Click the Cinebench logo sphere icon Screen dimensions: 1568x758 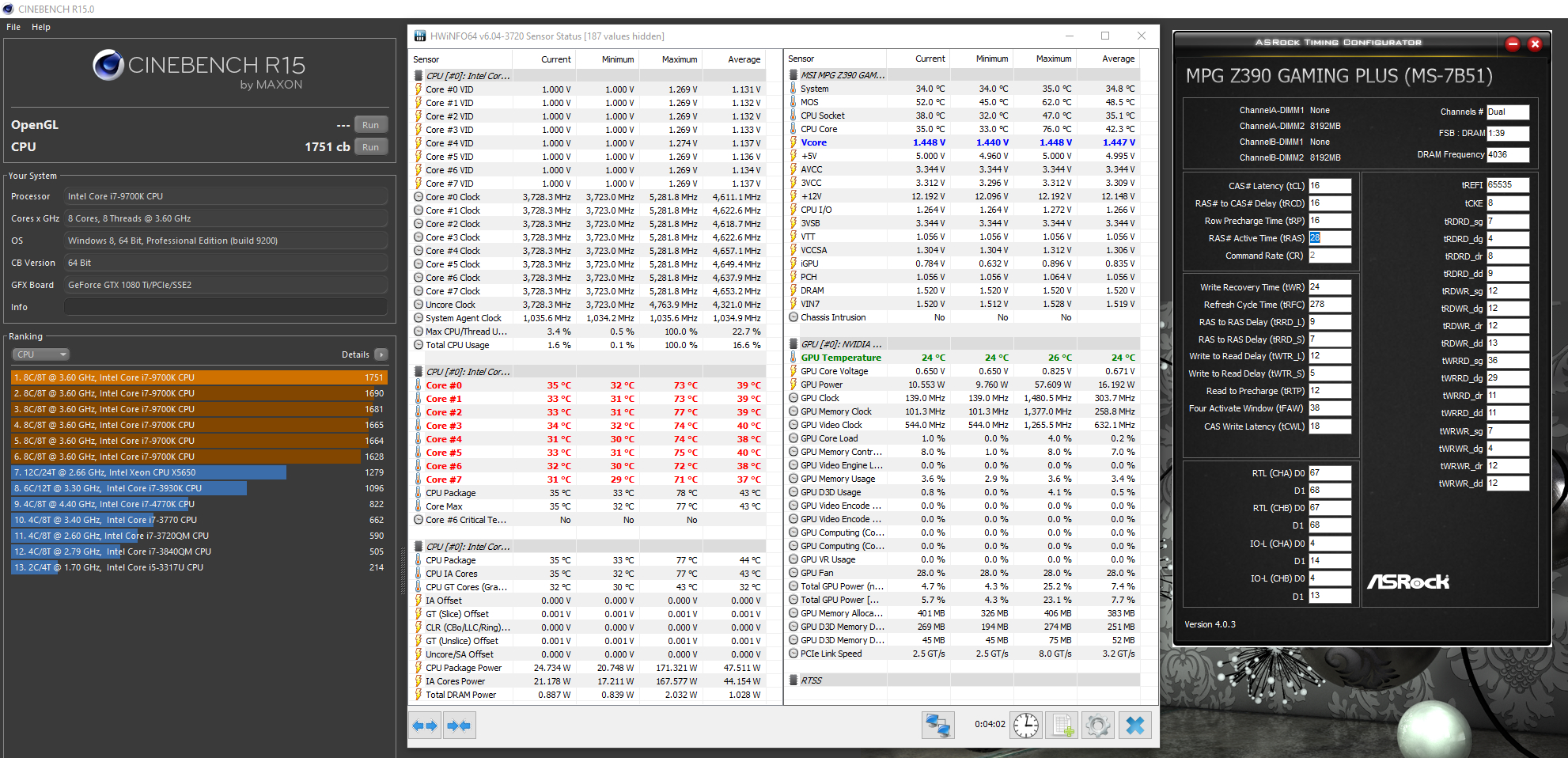point(108,65)
